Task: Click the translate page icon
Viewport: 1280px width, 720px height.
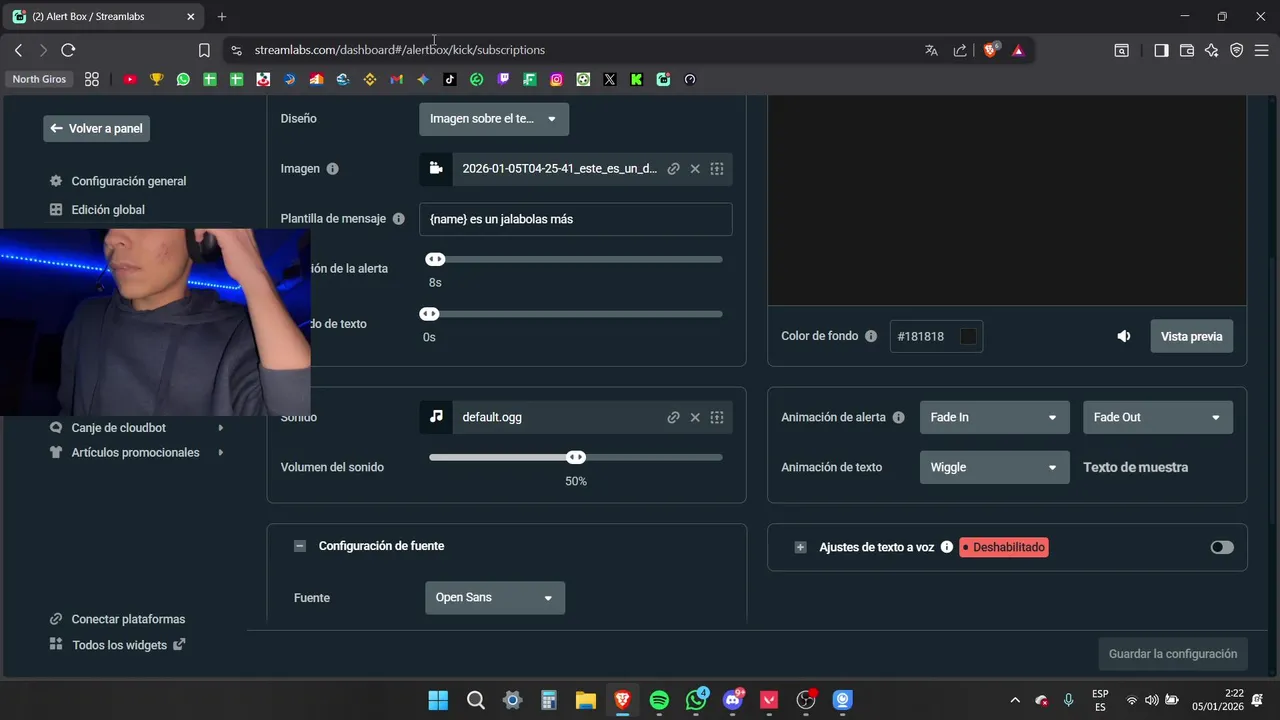Action: coord(931,50)
